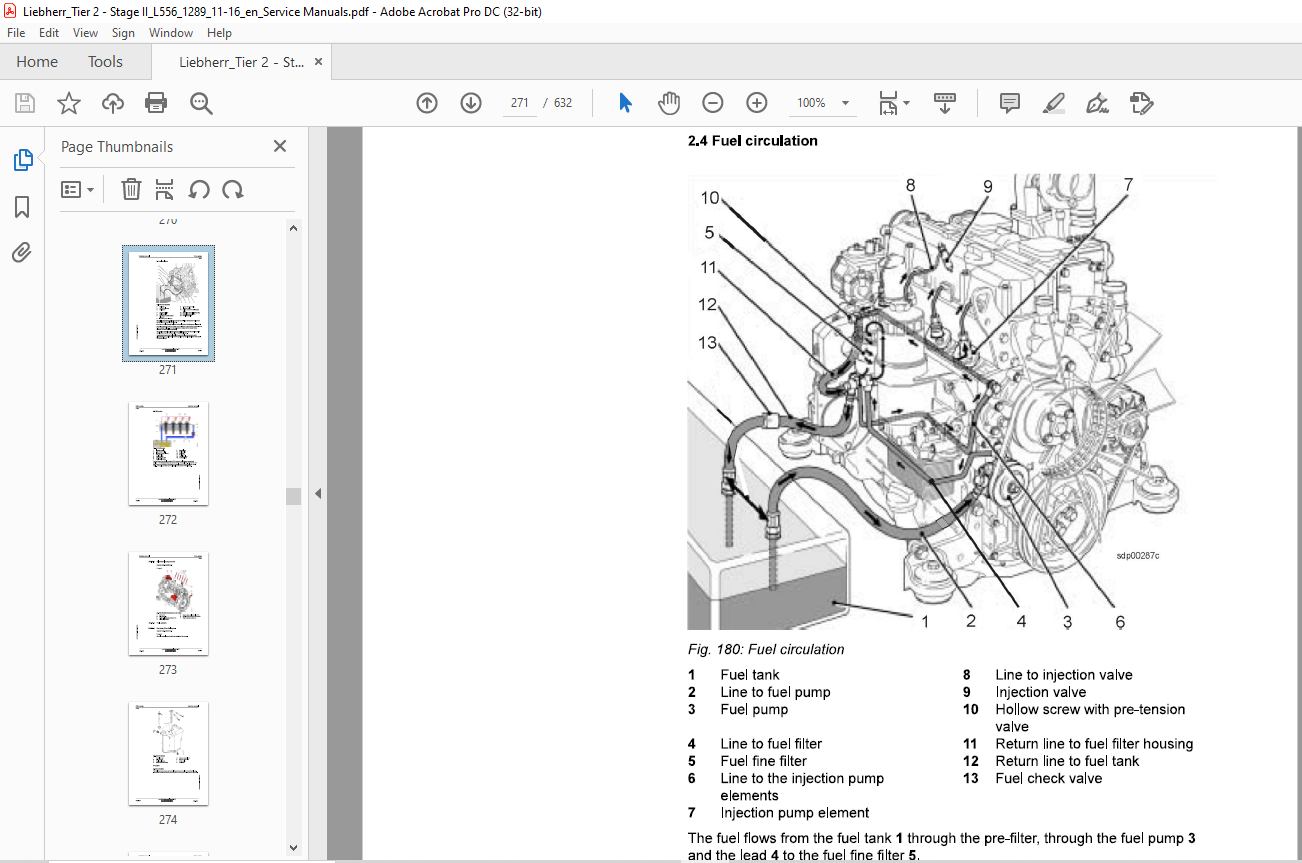Click the 'Injection valve' legend entry
This screenshot has height=863, width=1302.
pos(1040,692)
